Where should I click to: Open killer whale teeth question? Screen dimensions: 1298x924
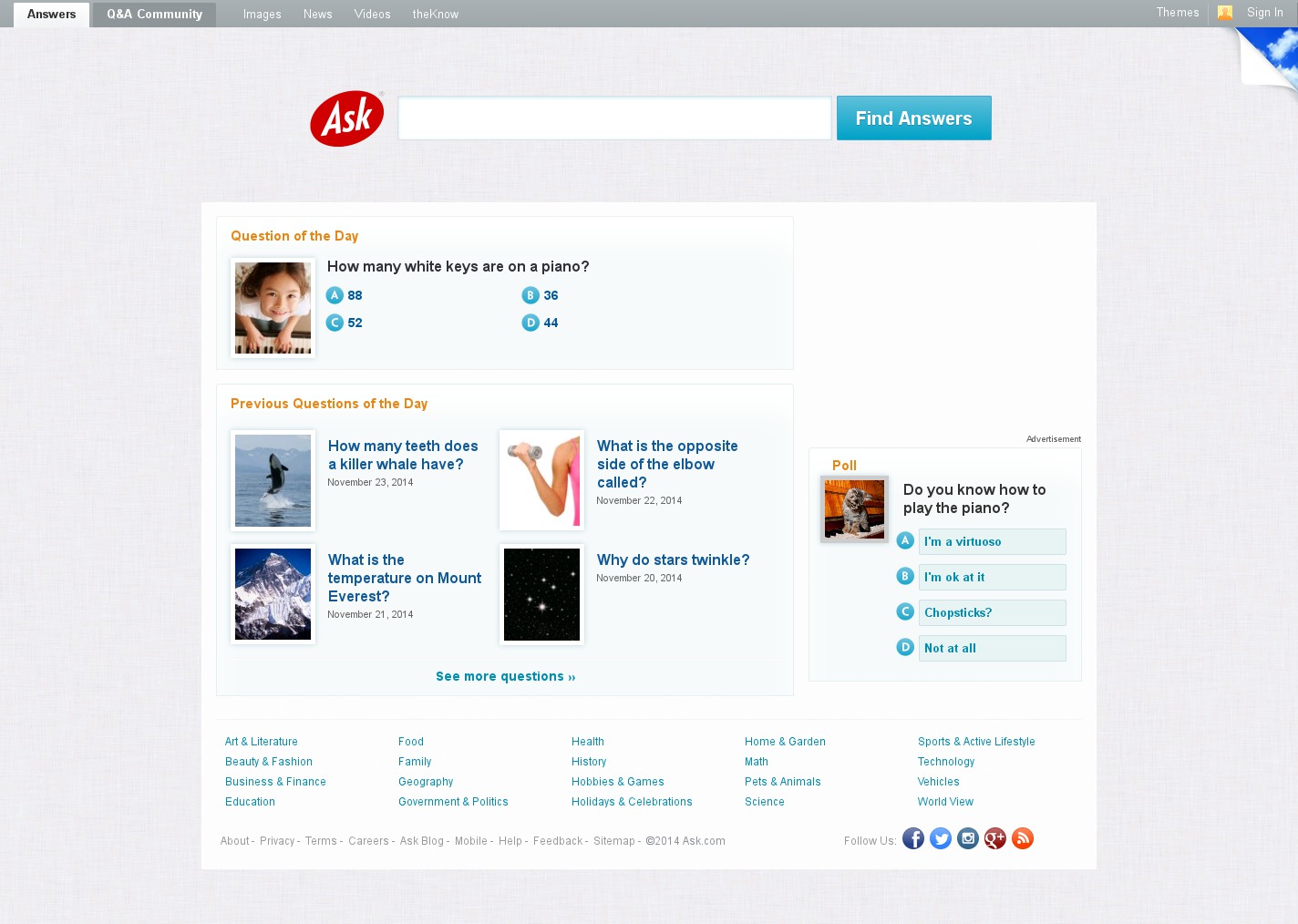coord(403,455)
